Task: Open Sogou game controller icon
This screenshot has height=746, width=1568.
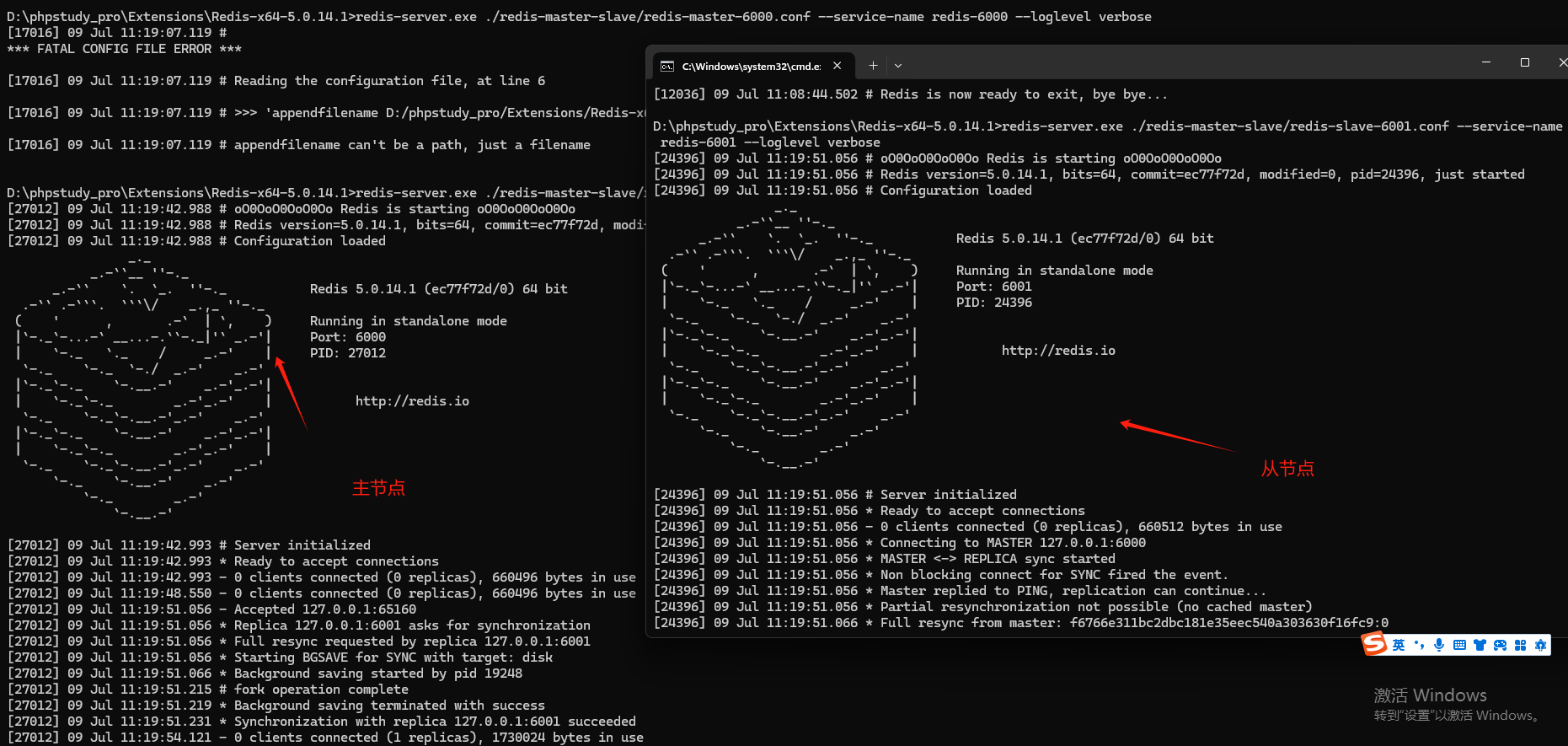Action: [x=1500, y=646]
